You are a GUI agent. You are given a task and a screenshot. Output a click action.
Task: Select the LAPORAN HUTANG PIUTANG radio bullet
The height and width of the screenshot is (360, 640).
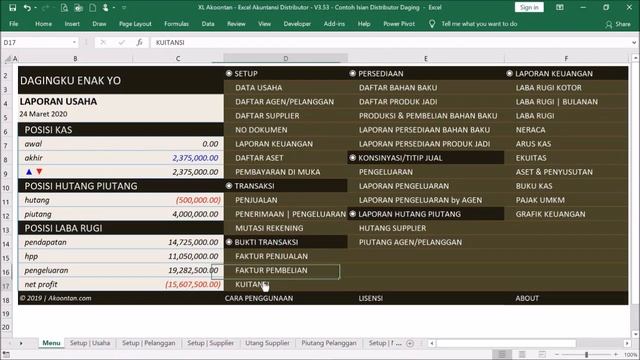coord(353,214)
